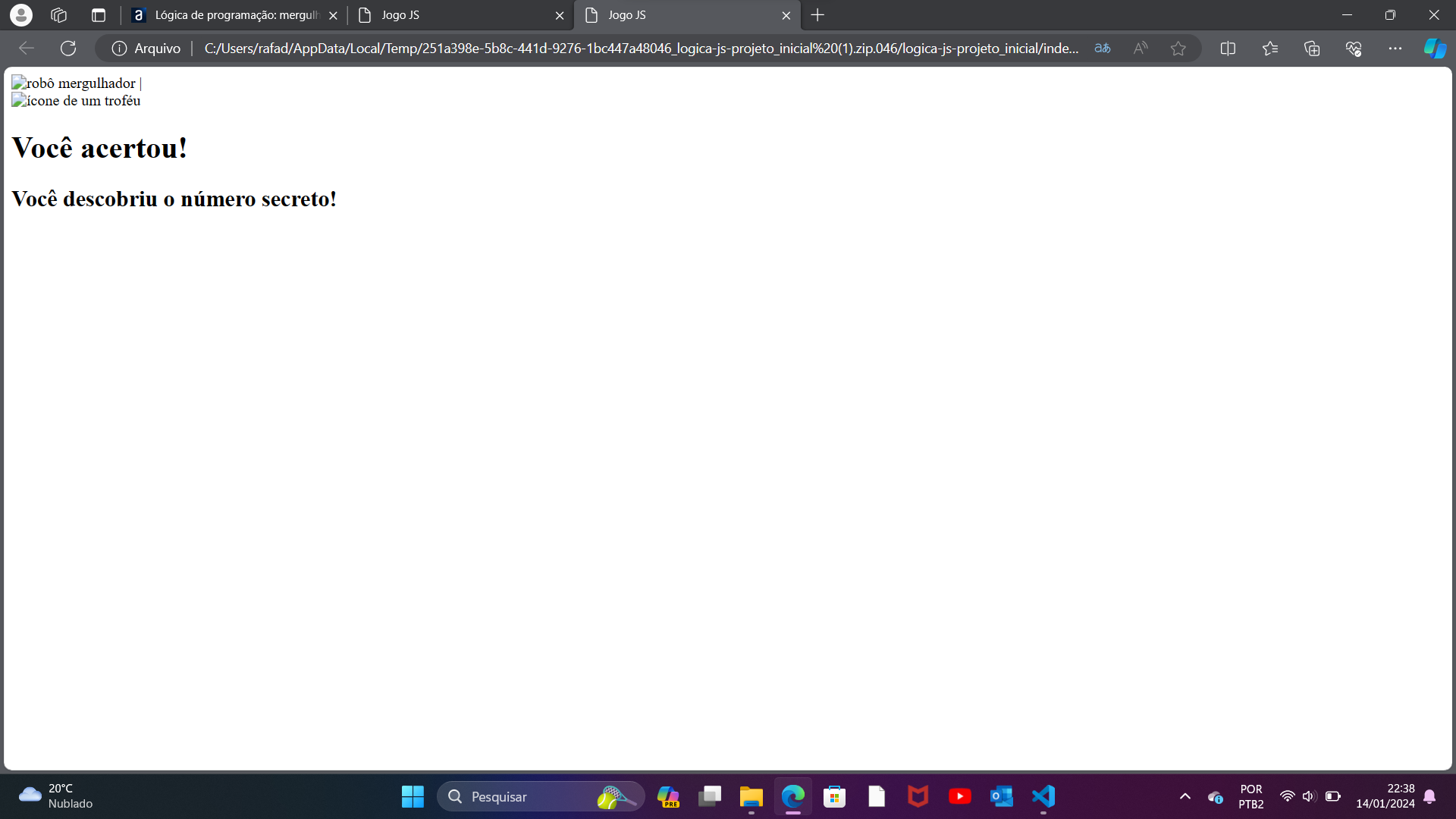
Task: Open the clock and calendar 22:38
Action: [x=1385, y=796]
